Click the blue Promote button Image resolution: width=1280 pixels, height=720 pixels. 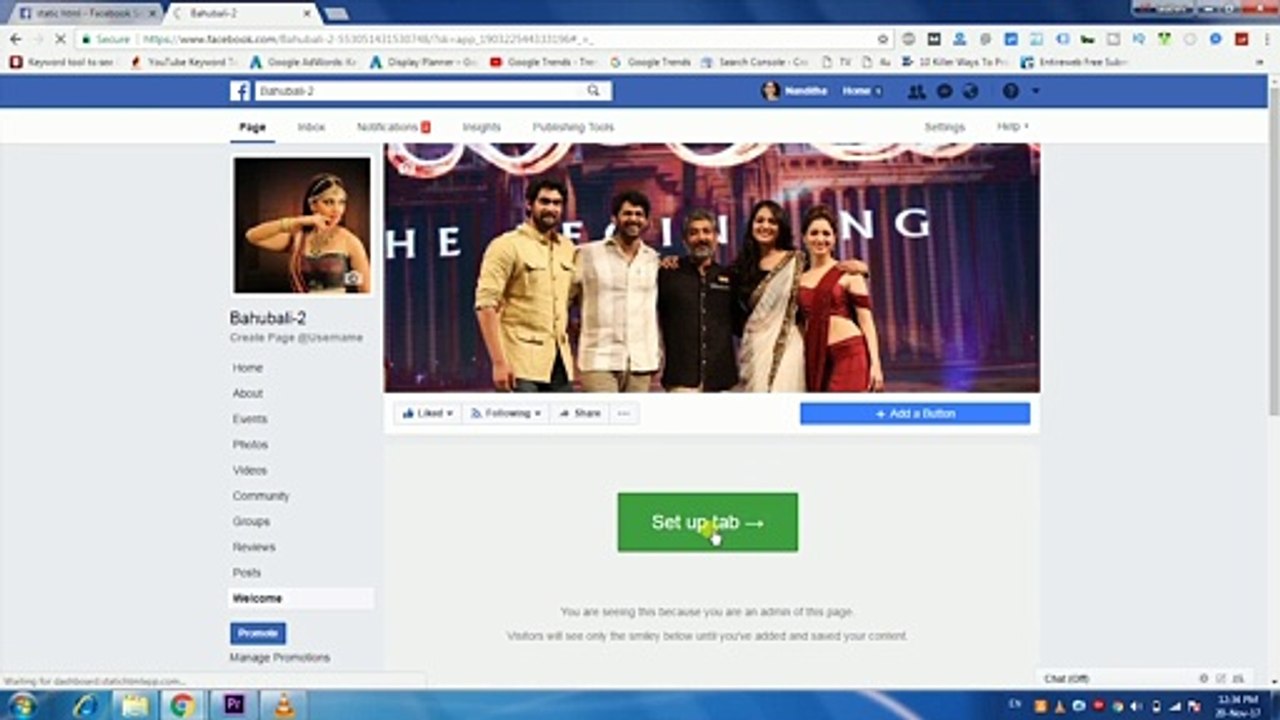[258, 633]
